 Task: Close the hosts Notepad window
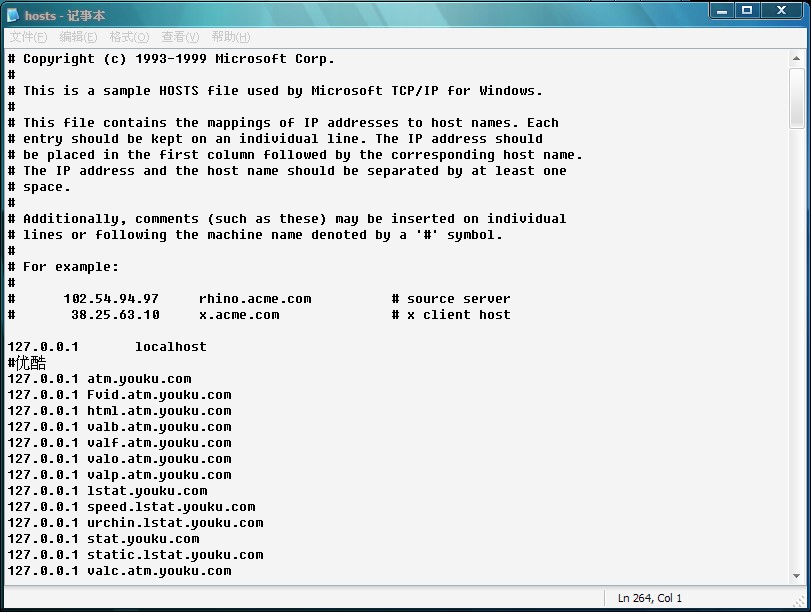(782, 10)
